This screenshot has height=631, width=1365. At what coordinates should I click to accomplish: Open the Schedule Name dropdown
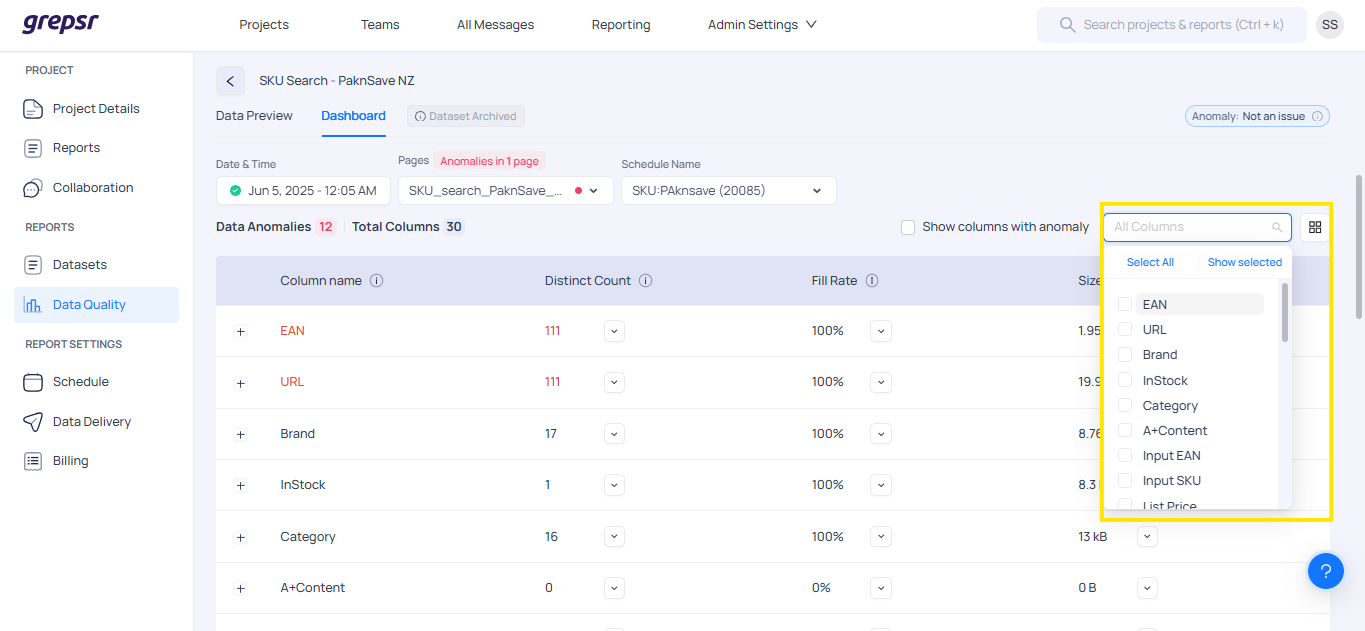pos(728,190)
